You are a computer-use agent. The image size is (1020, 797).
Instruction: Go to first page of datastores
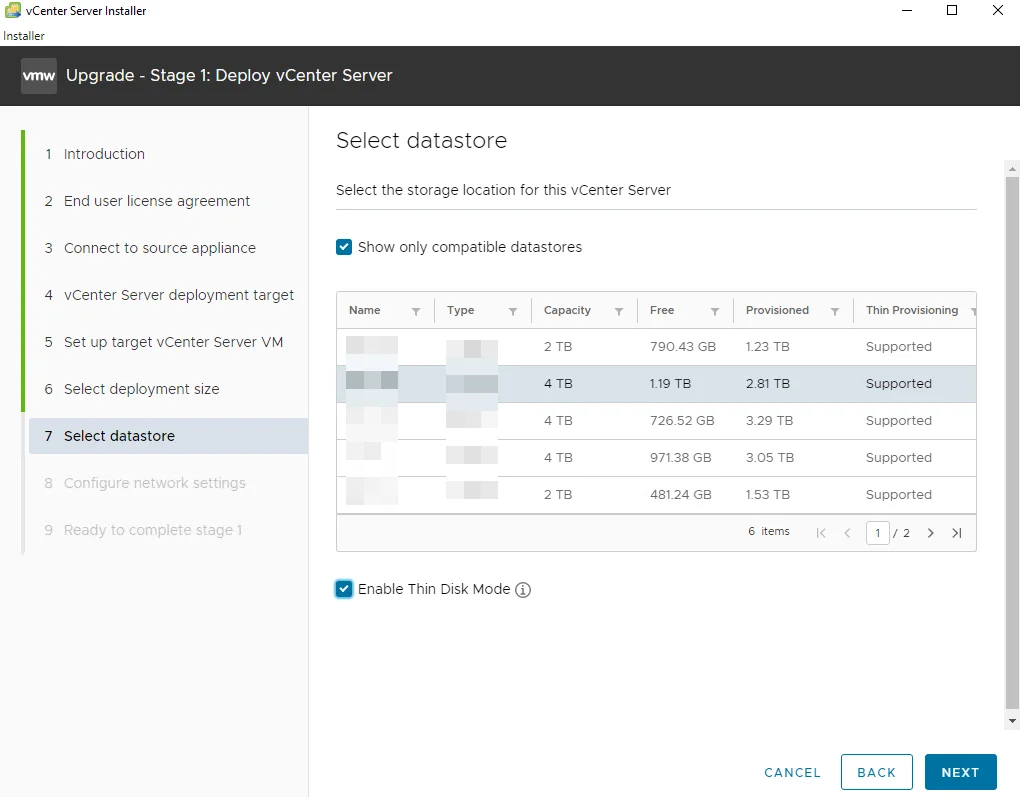pos(821,533)
